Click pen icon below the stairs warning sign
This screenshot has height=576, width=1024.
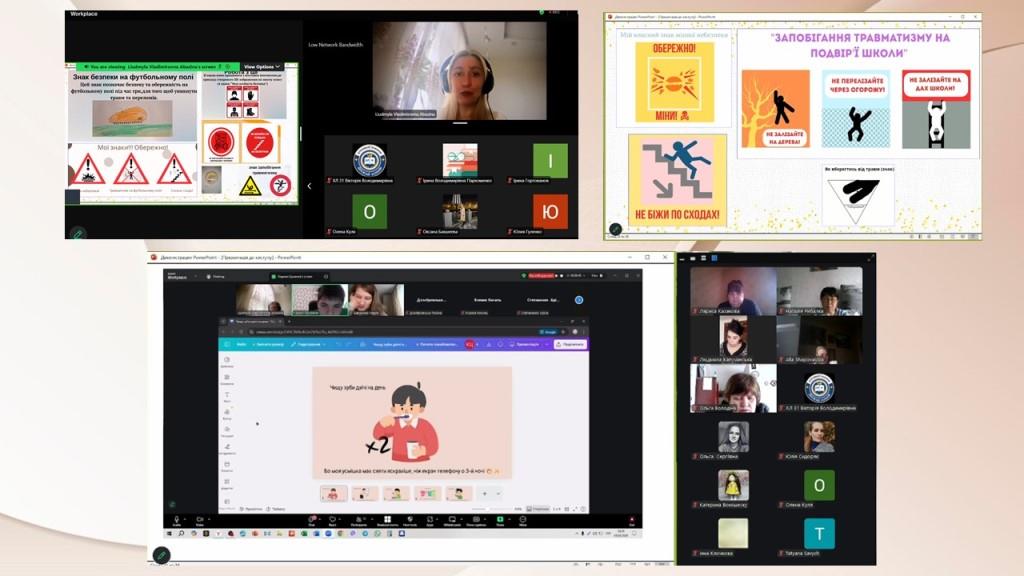pyautogui.click(x=616, y=230)
